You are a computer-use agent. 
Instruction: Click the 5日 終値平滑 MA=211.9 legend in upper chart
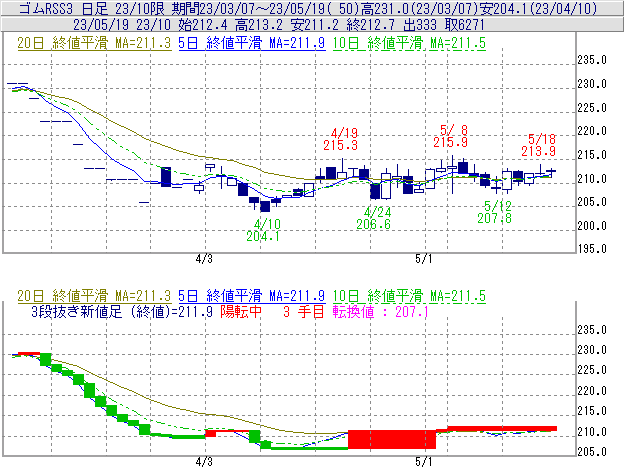click(252, 43)
